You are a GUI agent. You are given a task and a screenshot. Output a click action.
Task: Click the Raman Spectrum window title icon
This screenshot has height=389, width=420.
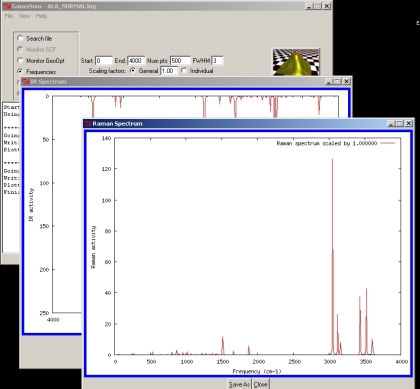pyautogui.click(x=88, y=124)
